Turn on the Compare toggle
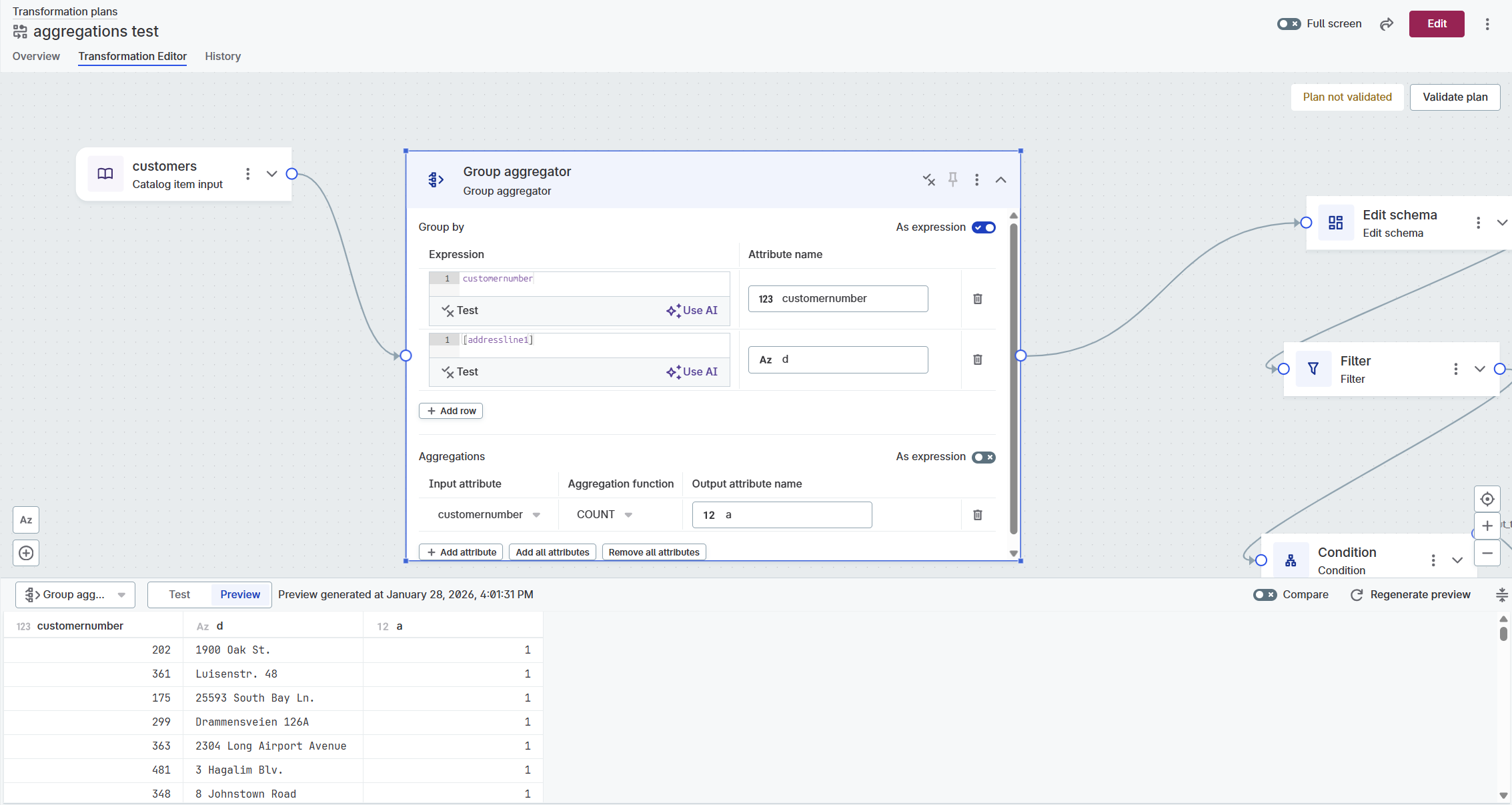The height and width of the screenshot is (805, 1512). click(1265, 594)
